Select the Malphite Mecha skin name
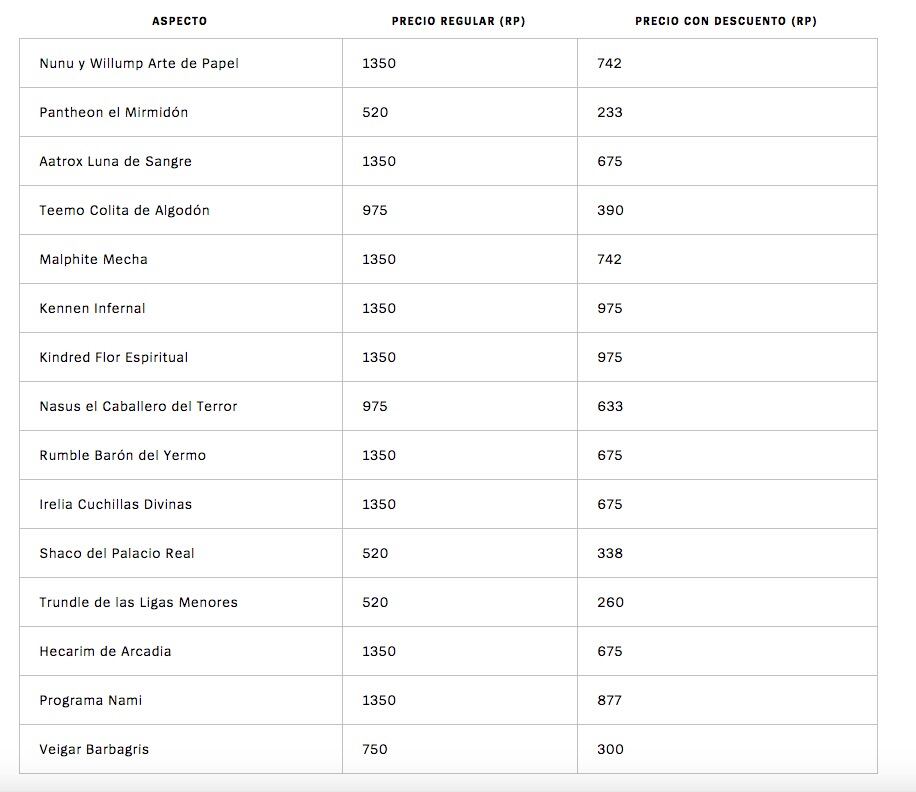Screen dimensions: 916x792 pyautogui.click(x=94, y=259)
